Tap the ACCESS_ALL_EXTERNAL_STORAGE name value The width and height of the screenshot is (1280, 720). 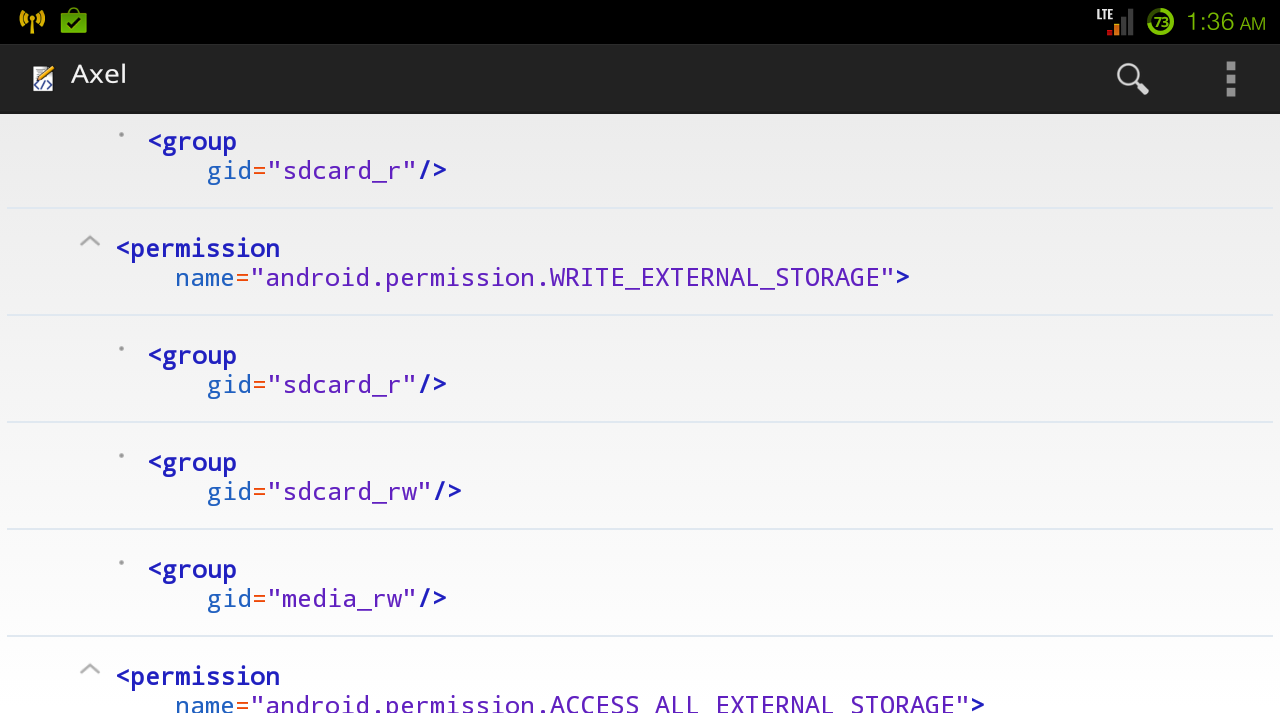pos(610,704)
